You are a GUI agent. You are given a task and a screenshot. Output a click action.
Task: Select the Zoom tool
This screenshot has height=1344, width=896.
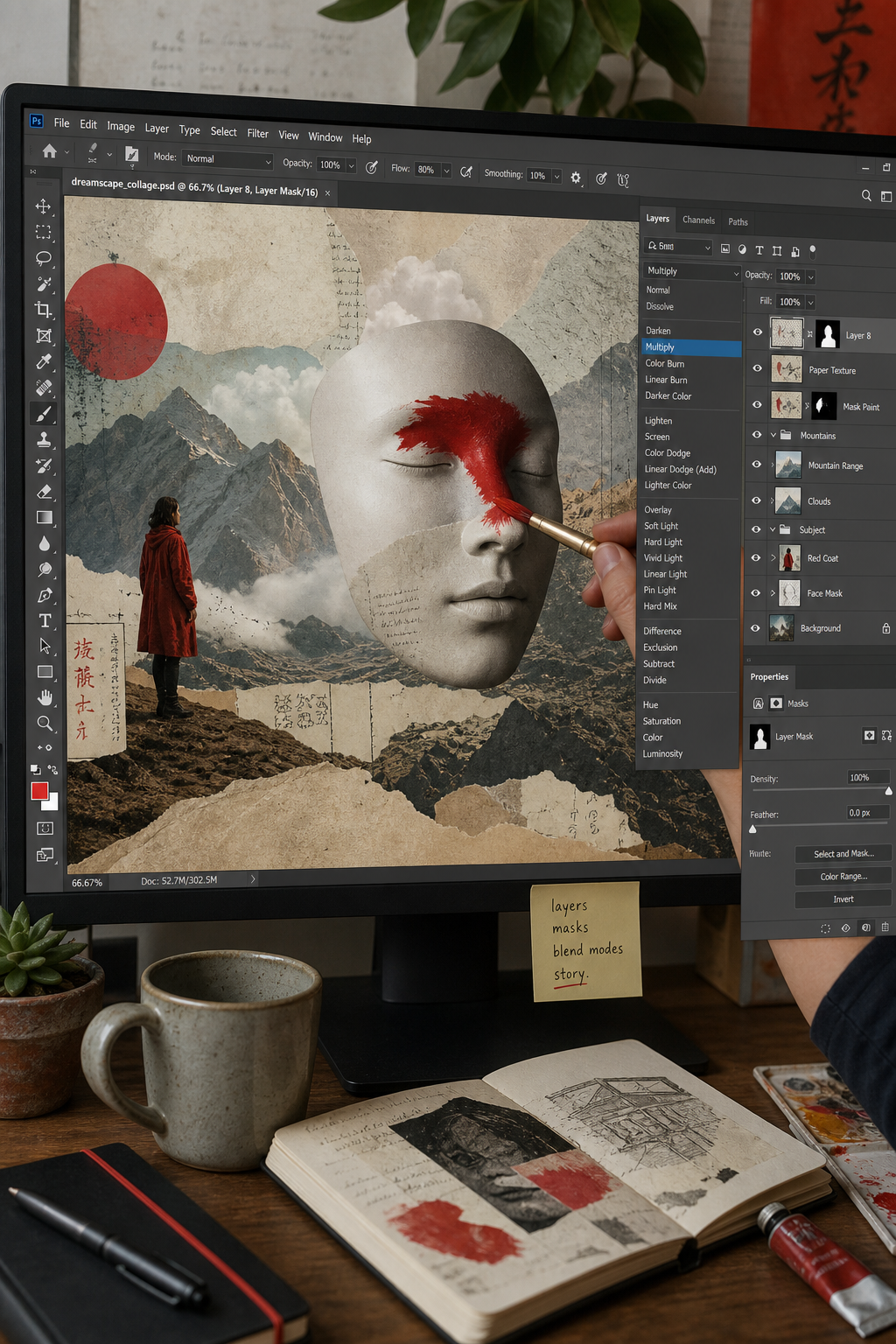[45, 724]
